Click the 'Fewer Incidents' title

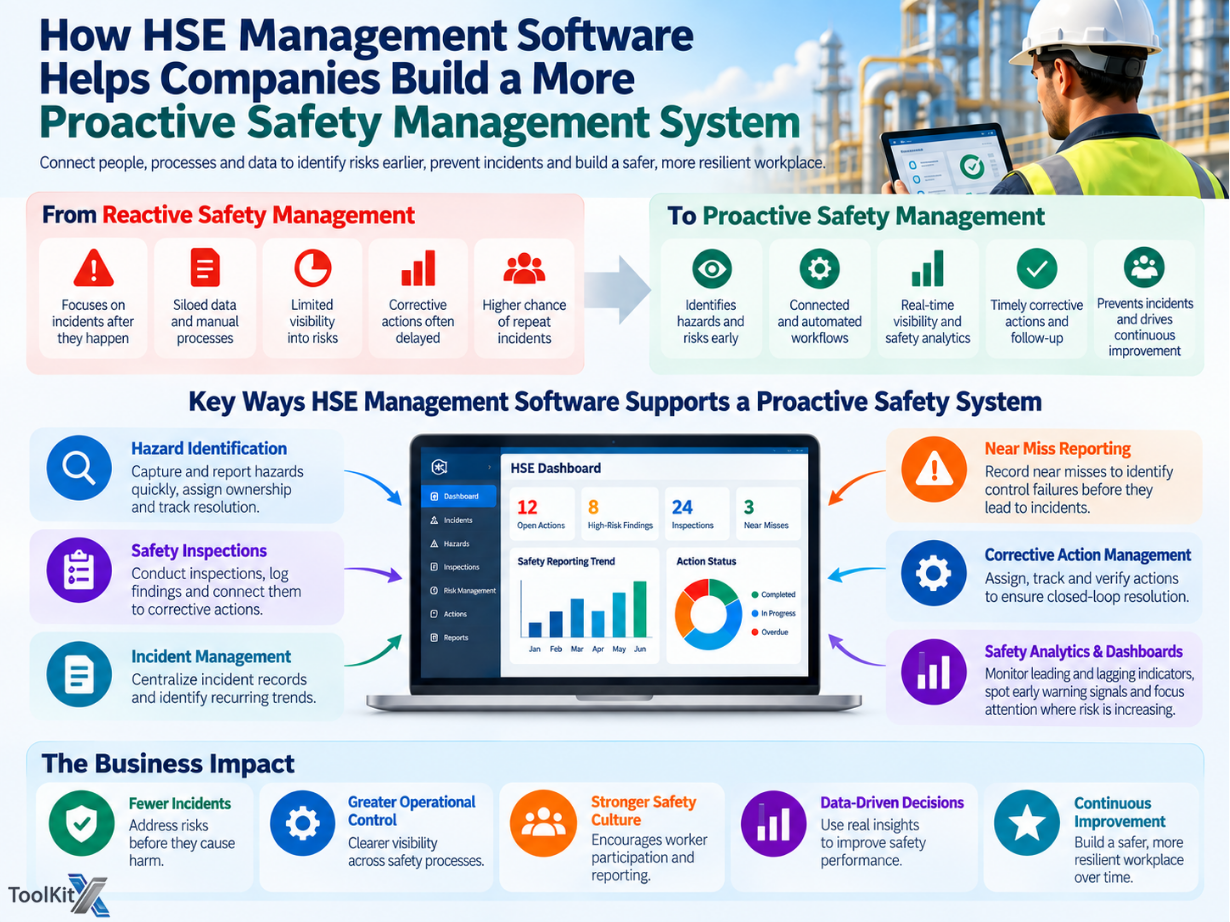(180, 804)
